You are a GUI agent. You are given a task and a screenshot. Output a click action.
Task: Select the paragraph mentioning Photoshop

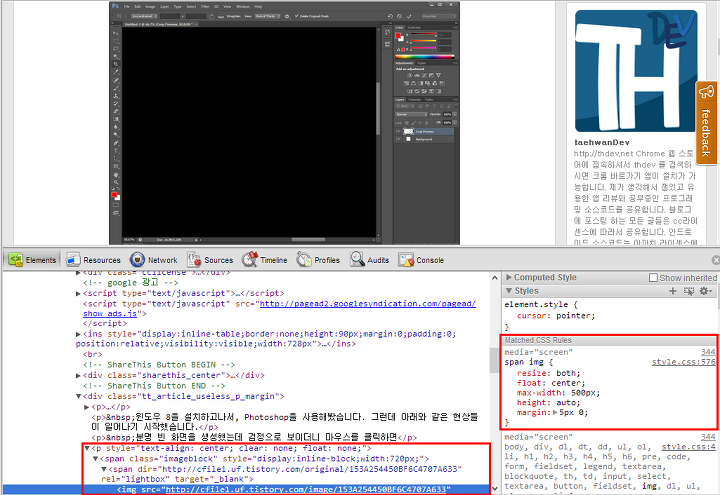(285, 422)
